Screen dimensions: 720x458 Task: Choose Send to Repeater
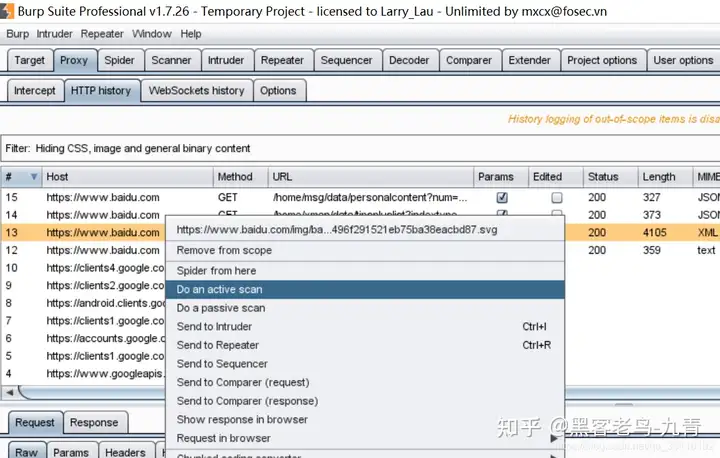[x=365, y=345]
